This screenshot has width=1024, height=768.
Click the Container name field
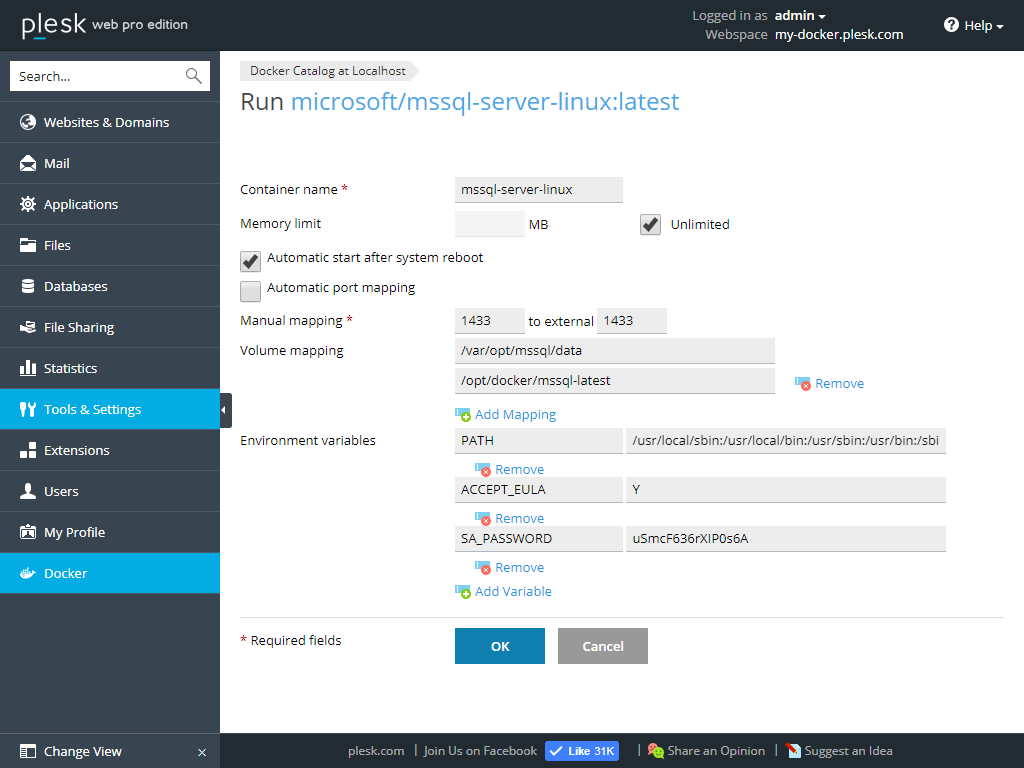539,190
